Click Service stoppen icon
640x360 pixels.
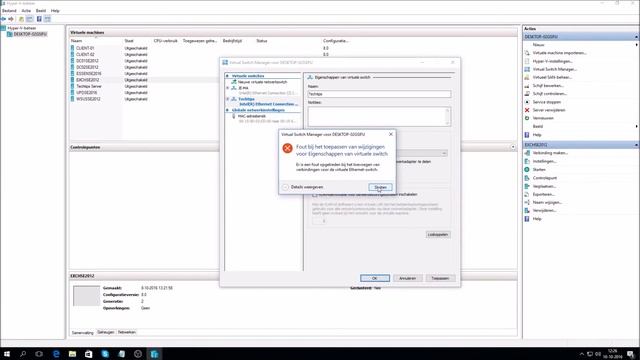click(x=527, y=102)
